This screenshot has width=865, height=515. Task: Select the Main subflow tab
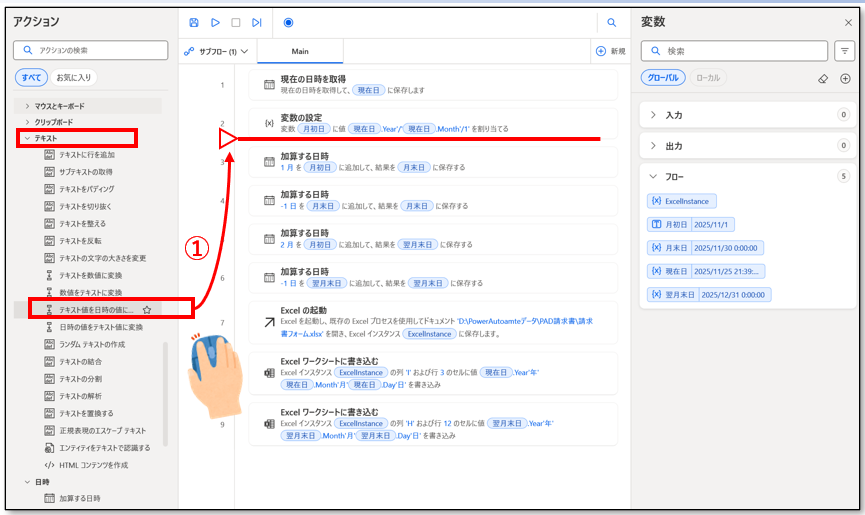point(300,51)
